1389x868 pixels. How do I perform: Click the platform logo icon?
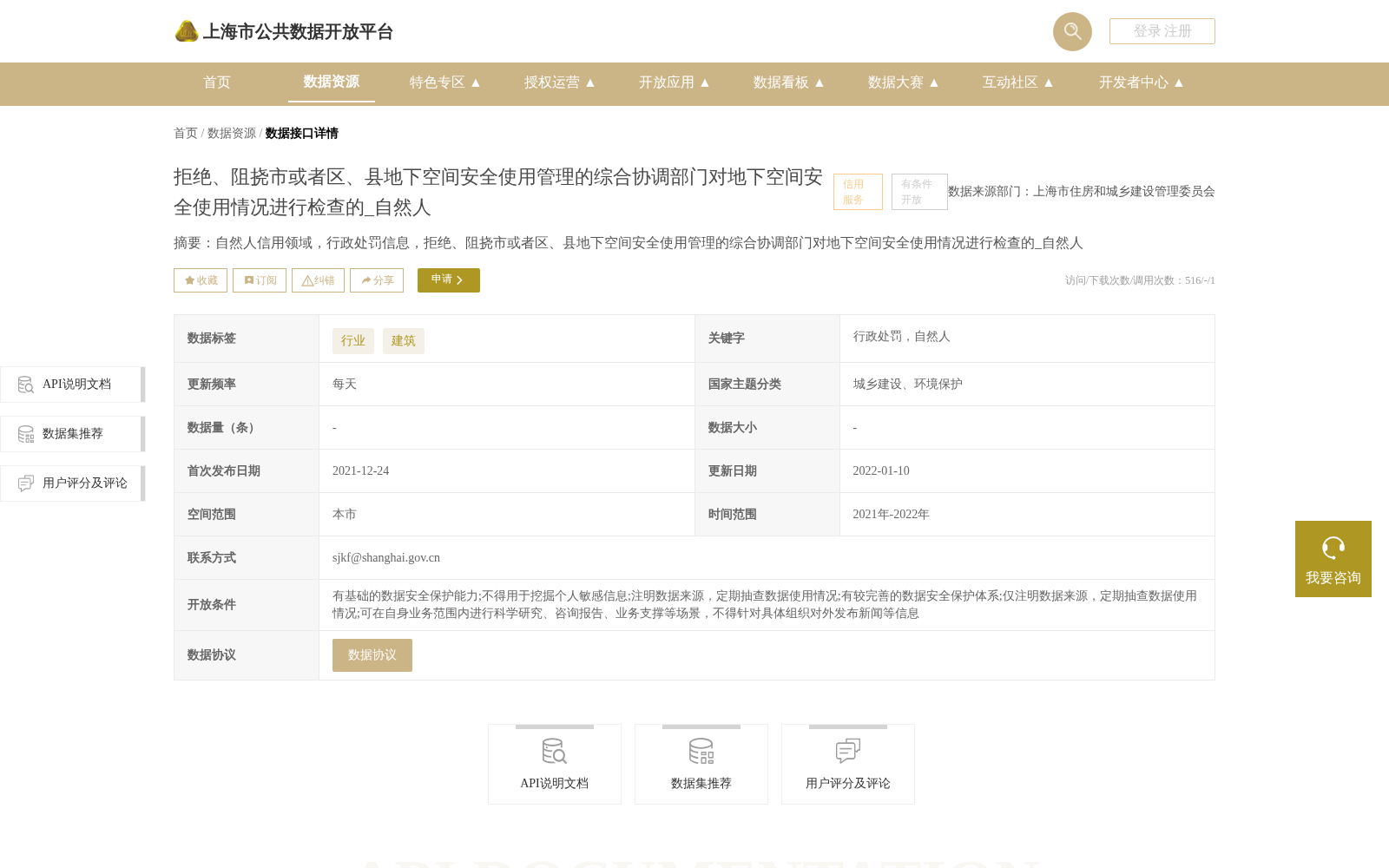(x=187, y=31)
